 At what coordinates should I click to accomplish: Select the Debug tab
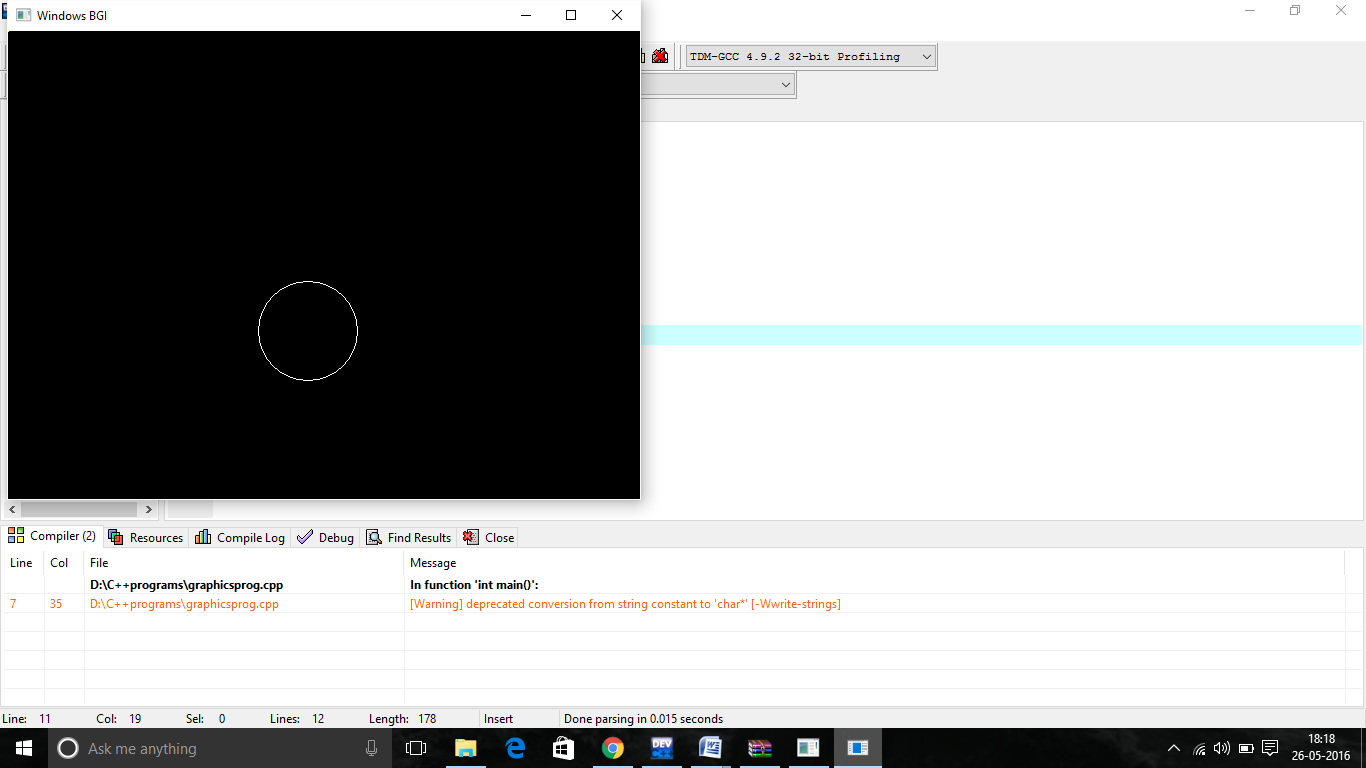point(326,537)
